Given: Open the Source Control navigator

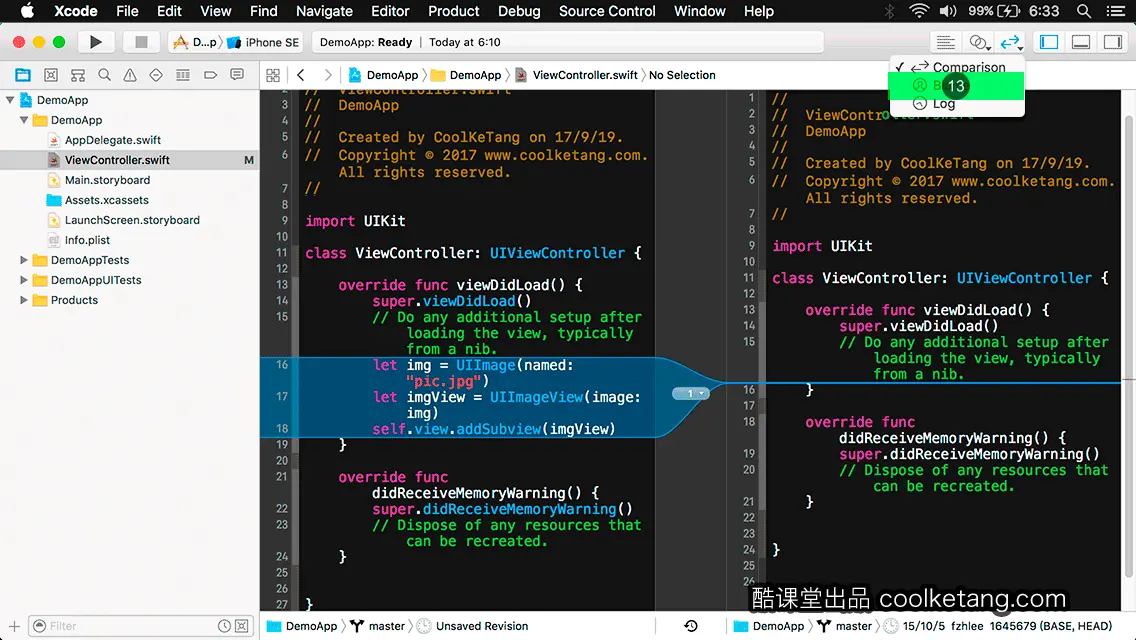Looking at the screenshot, I should click(x=51, y=75).
